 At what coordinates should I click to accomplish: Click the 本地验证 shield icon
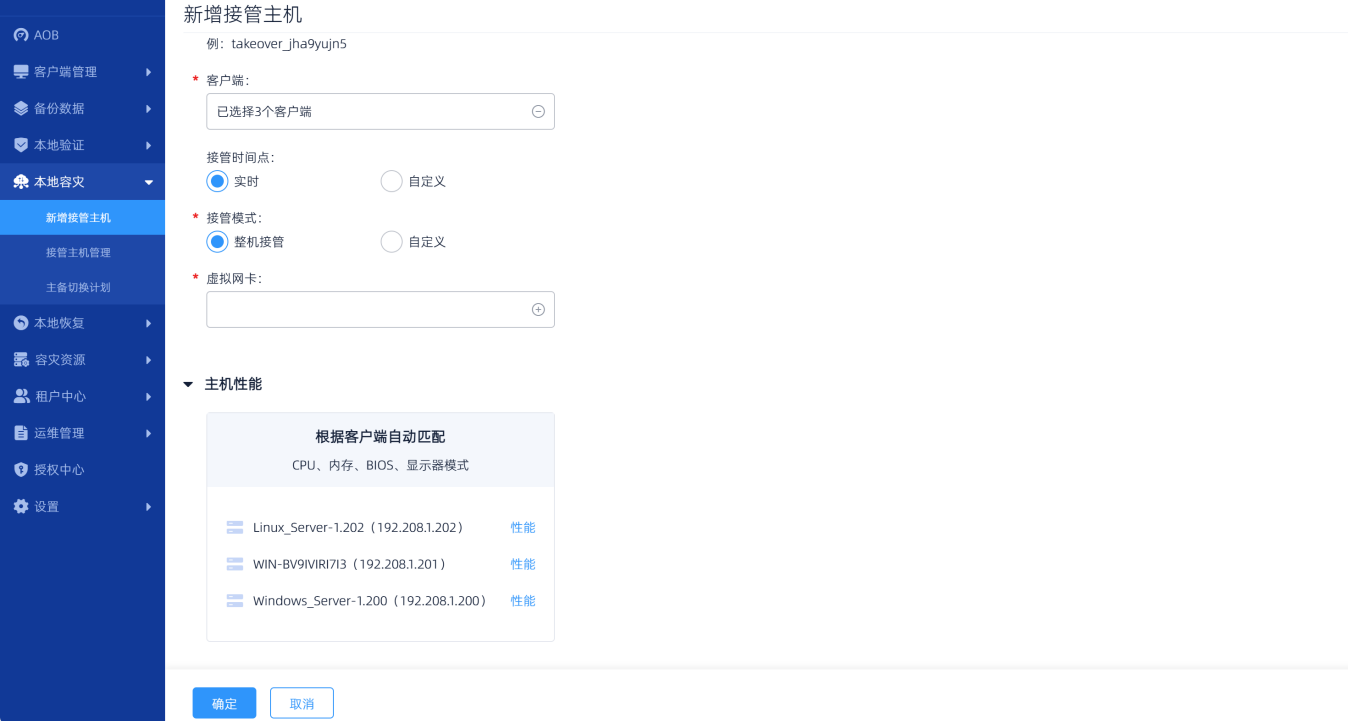coord(21,145)
